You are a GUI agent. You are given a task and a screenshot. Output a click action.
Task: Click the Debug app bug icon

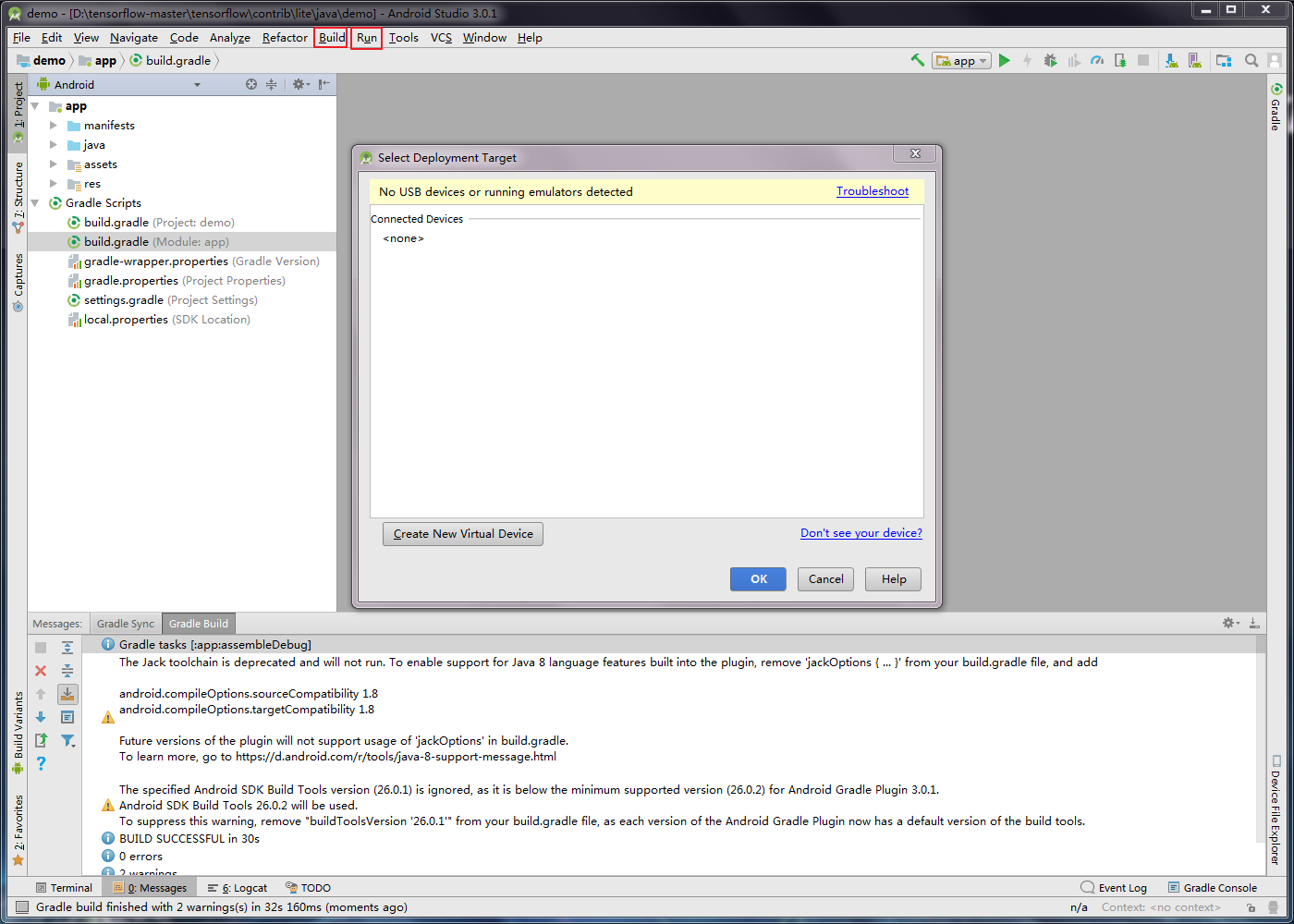1051,60
